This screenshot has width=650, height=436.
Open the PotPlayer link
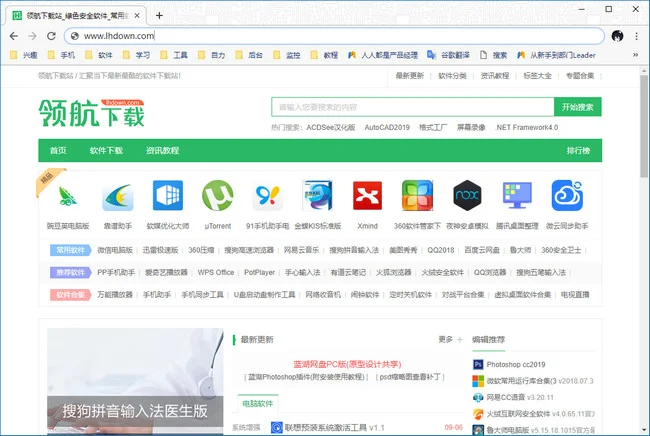(260, 273)
